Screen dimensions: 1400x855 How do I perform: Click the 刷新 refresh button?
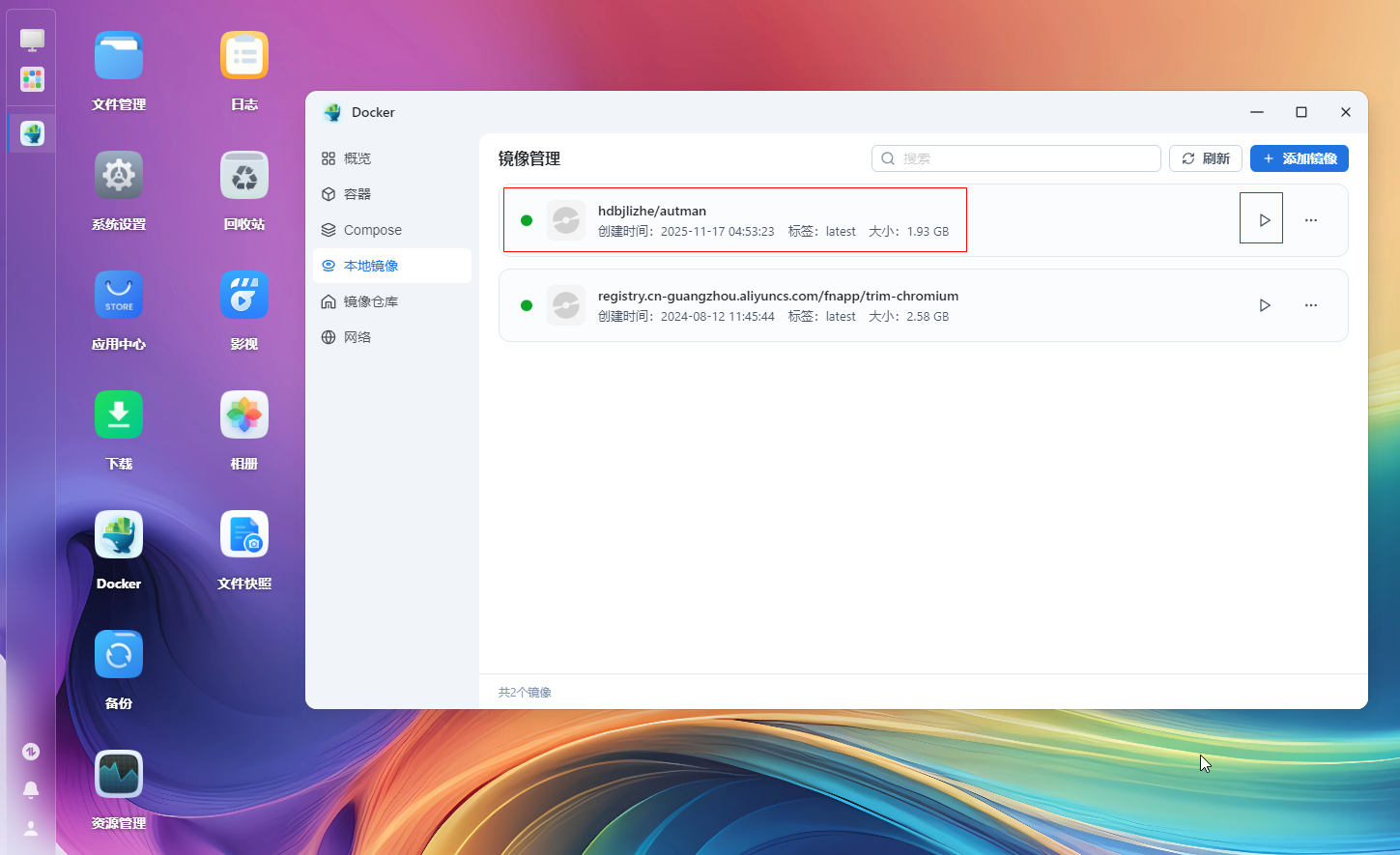[x=1205, y=158]
